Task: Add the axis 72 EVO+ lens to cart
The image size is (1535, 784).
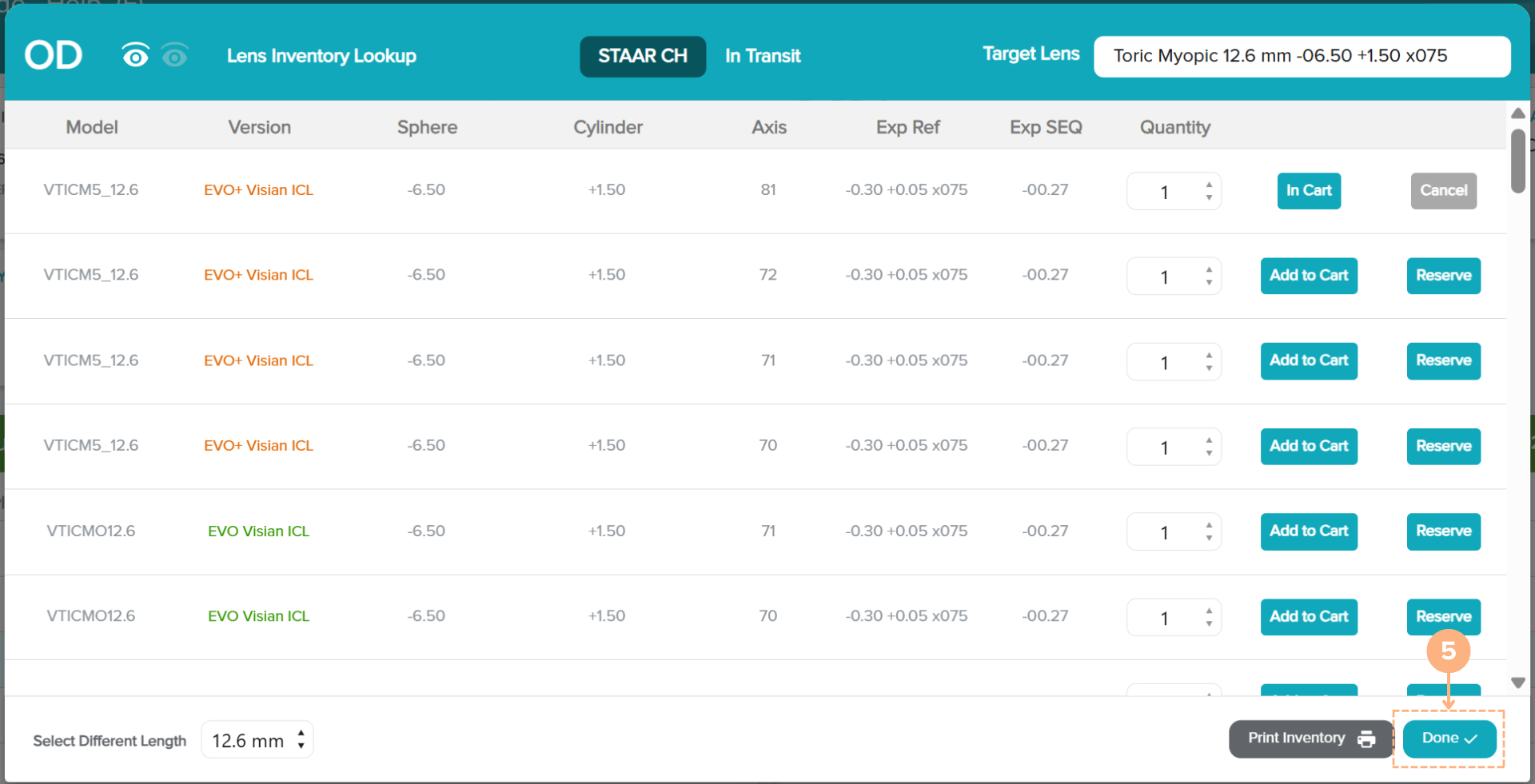Action: [1308, 276]
